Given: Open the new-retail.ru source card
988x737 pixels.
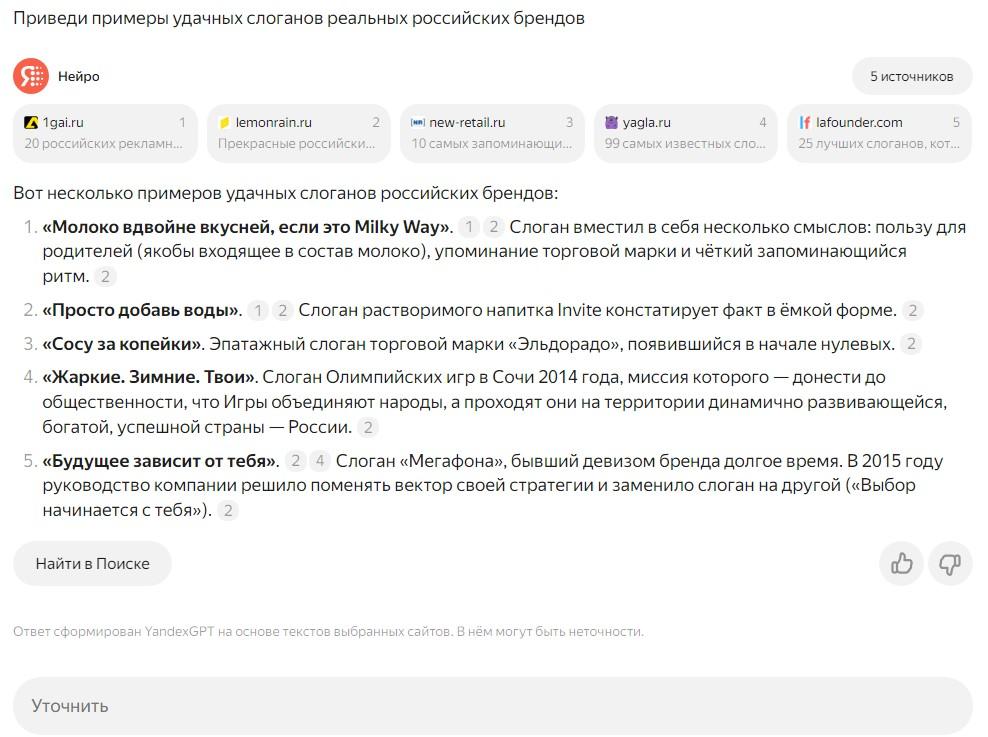Looking at the screenshot, I should (x=492, y=133).
